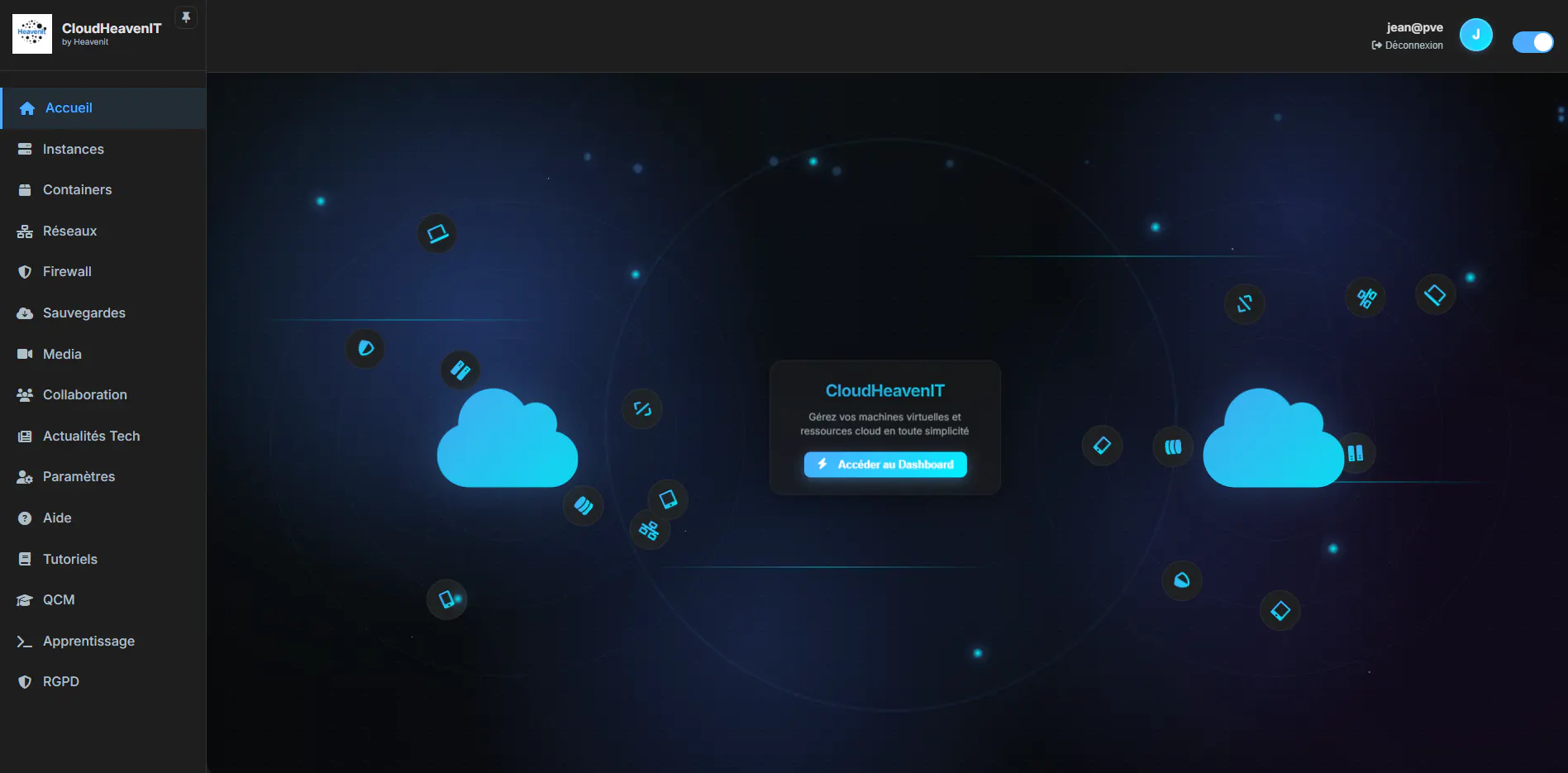Click the Réseaux network icon
This screenshot has width=1568, height=773.
click(25, 231)
